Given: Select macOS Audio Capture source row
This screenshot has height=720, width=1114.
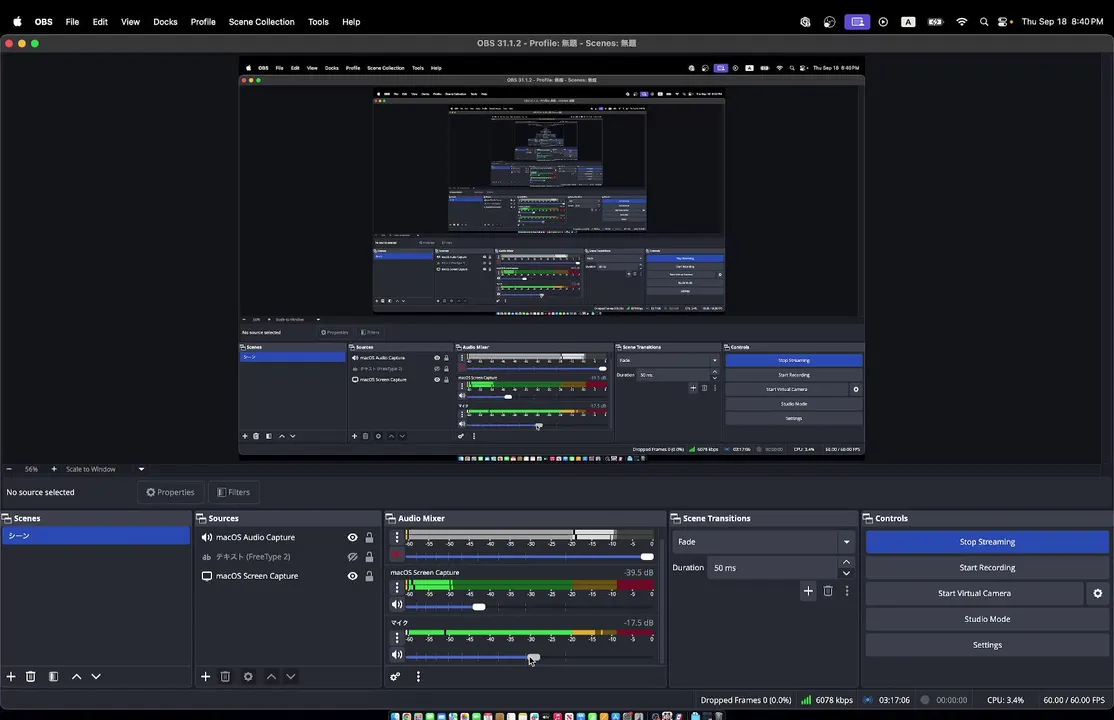Looking at the screenshot, I should [x=287, y=537].
